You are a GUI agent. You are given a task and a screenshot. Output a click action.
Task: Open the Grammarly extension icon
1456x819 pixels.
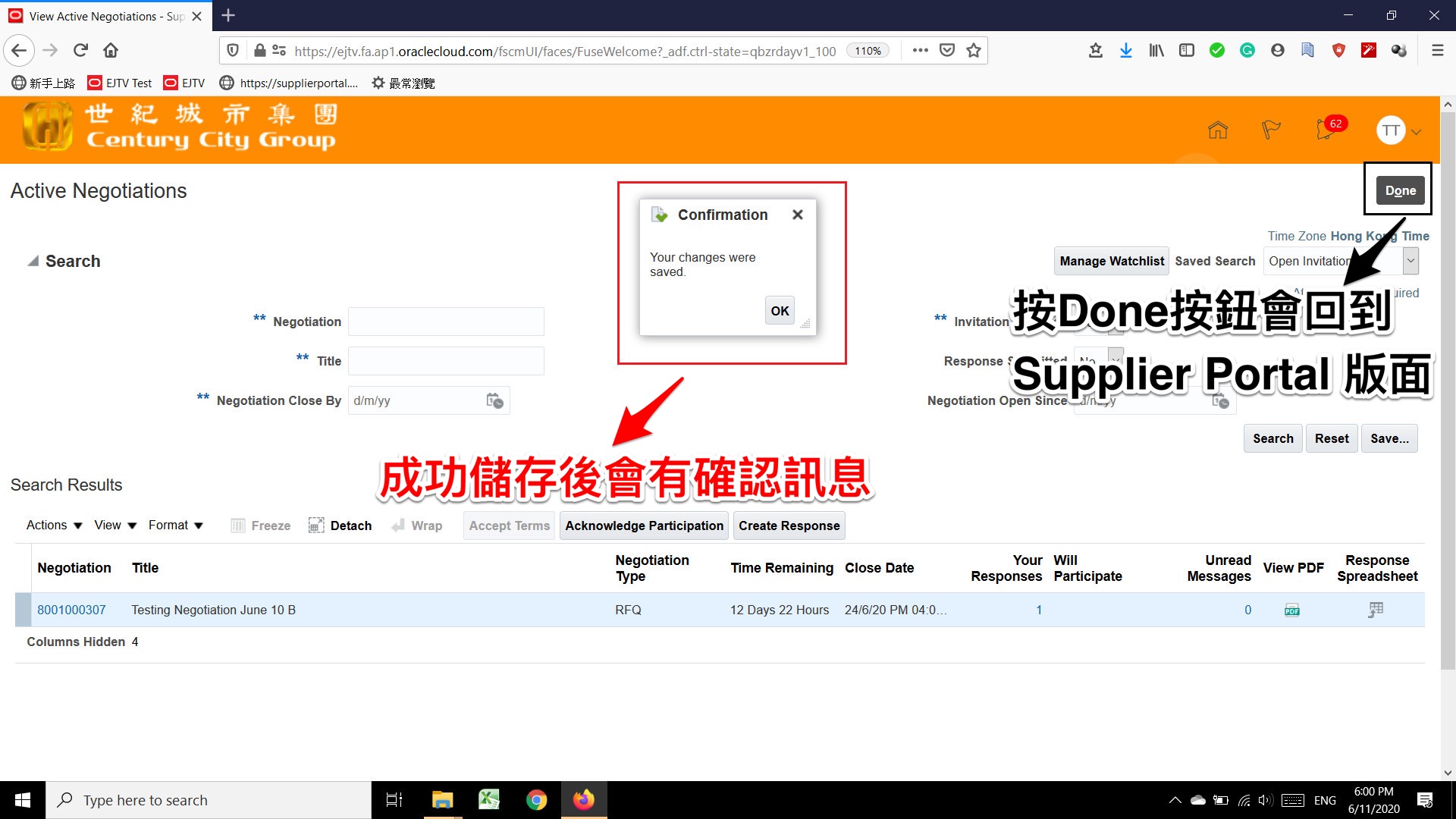1247,51
